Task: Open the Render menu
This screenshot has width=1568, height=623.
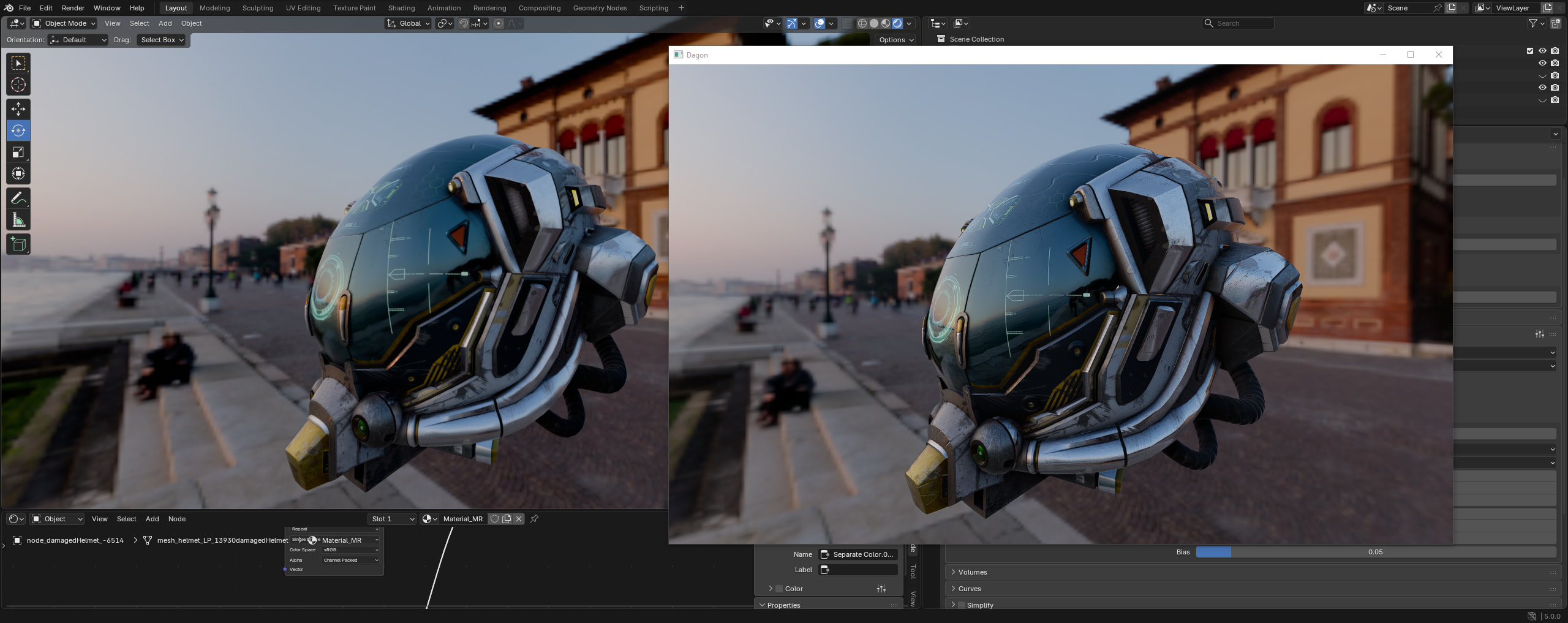Action: tap(73, 8)
